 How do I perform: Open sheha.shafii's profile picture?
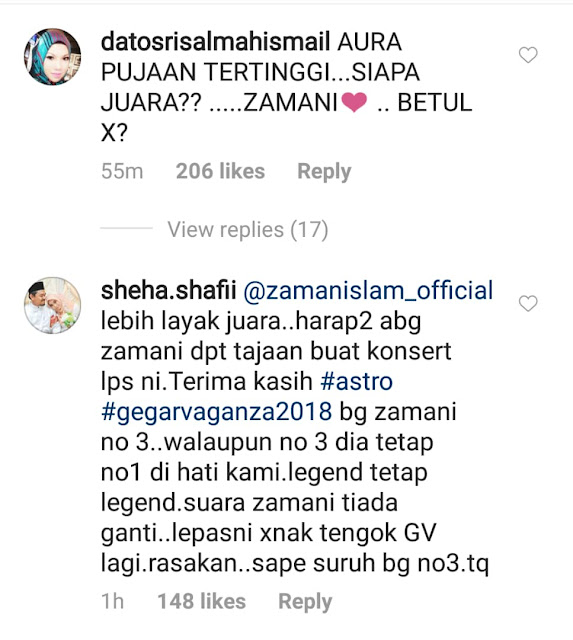pyautogui.click(x=52, y=305)
